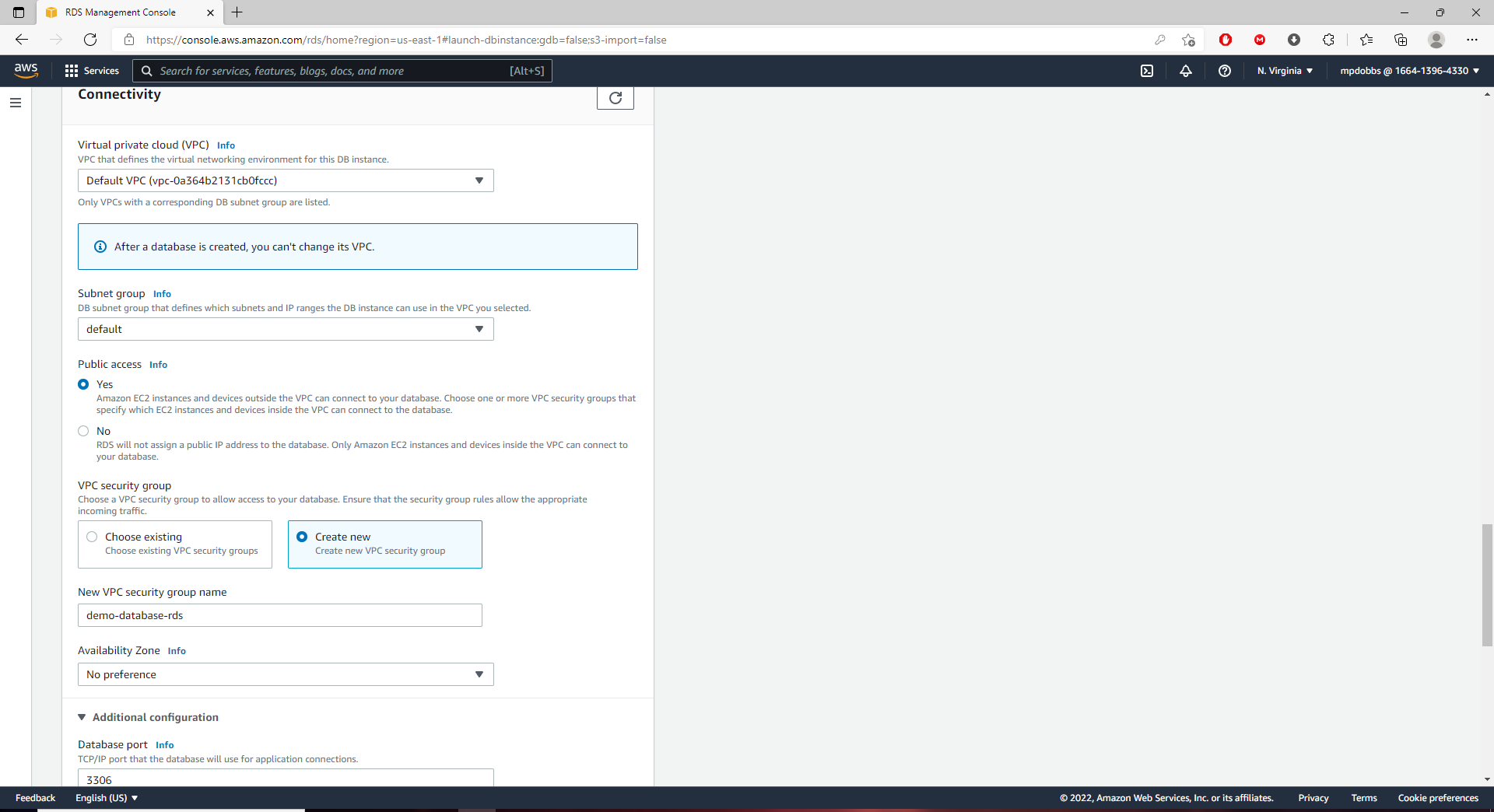Click the New VPC security group name field
This screenshot has height=812, width=1494.
(x=280, y=615)
